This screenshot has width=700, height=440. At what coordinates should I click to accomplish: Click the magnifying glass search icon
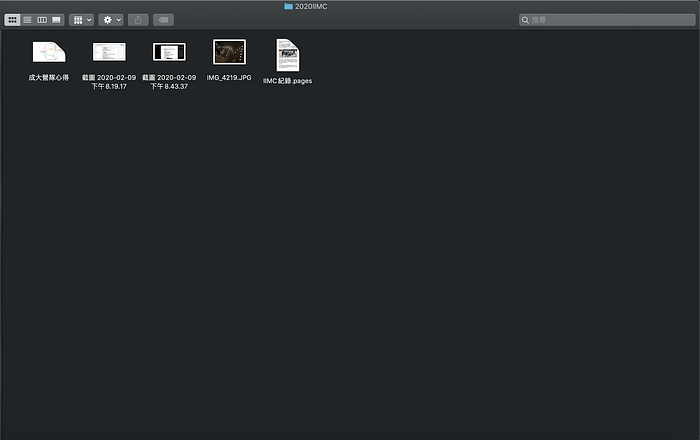[526, 20]
